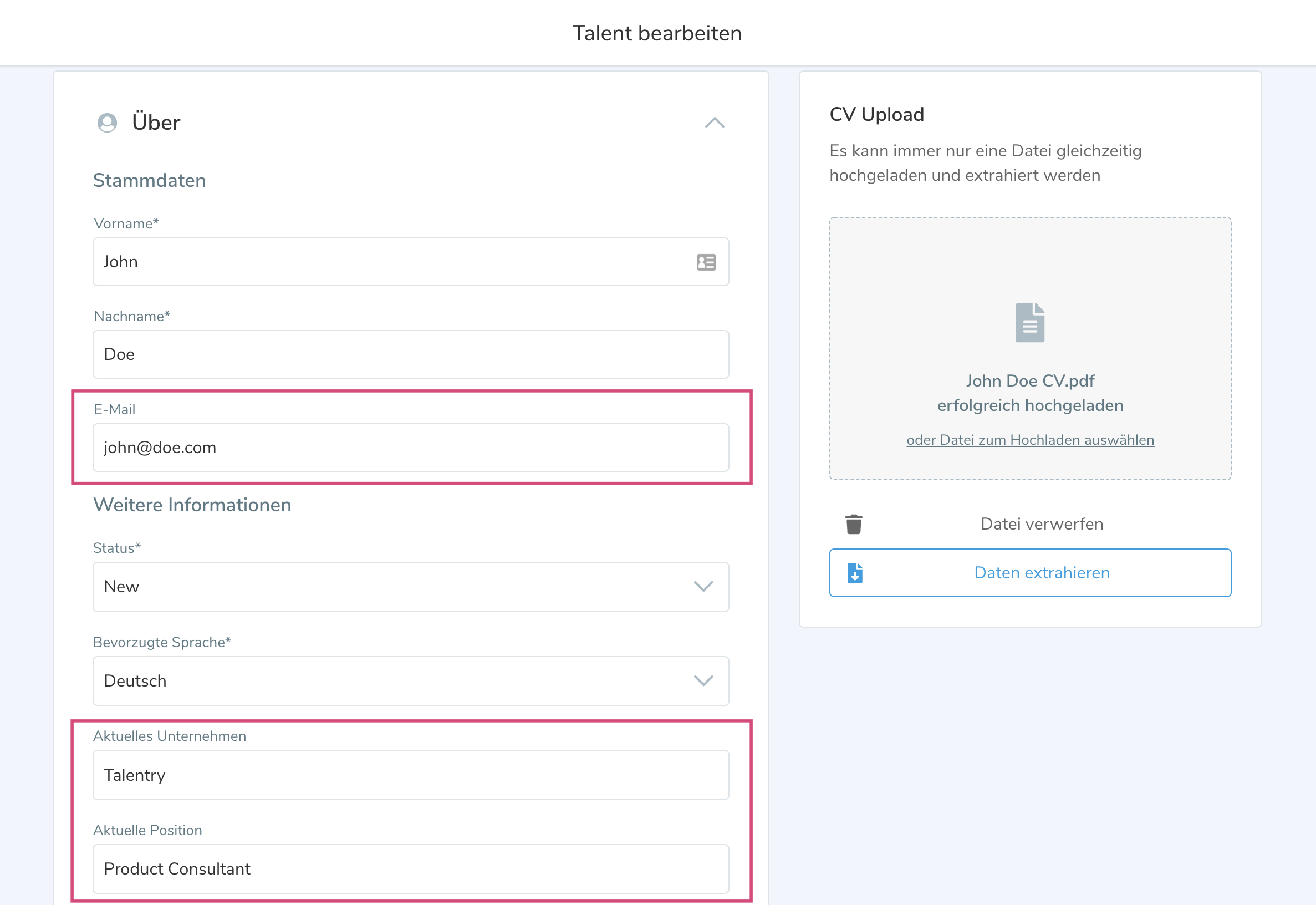Click the contact card icon in Vorname field
The image size is (1316, 905).
706,262
